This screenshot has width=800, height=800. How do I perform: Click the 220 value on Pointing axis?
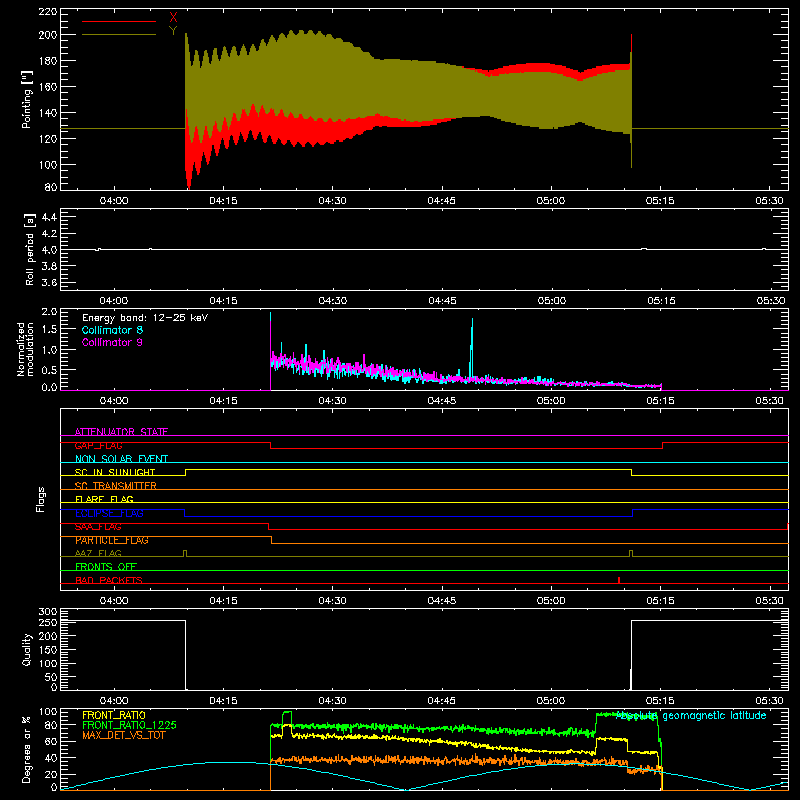(x=47, y=11)
